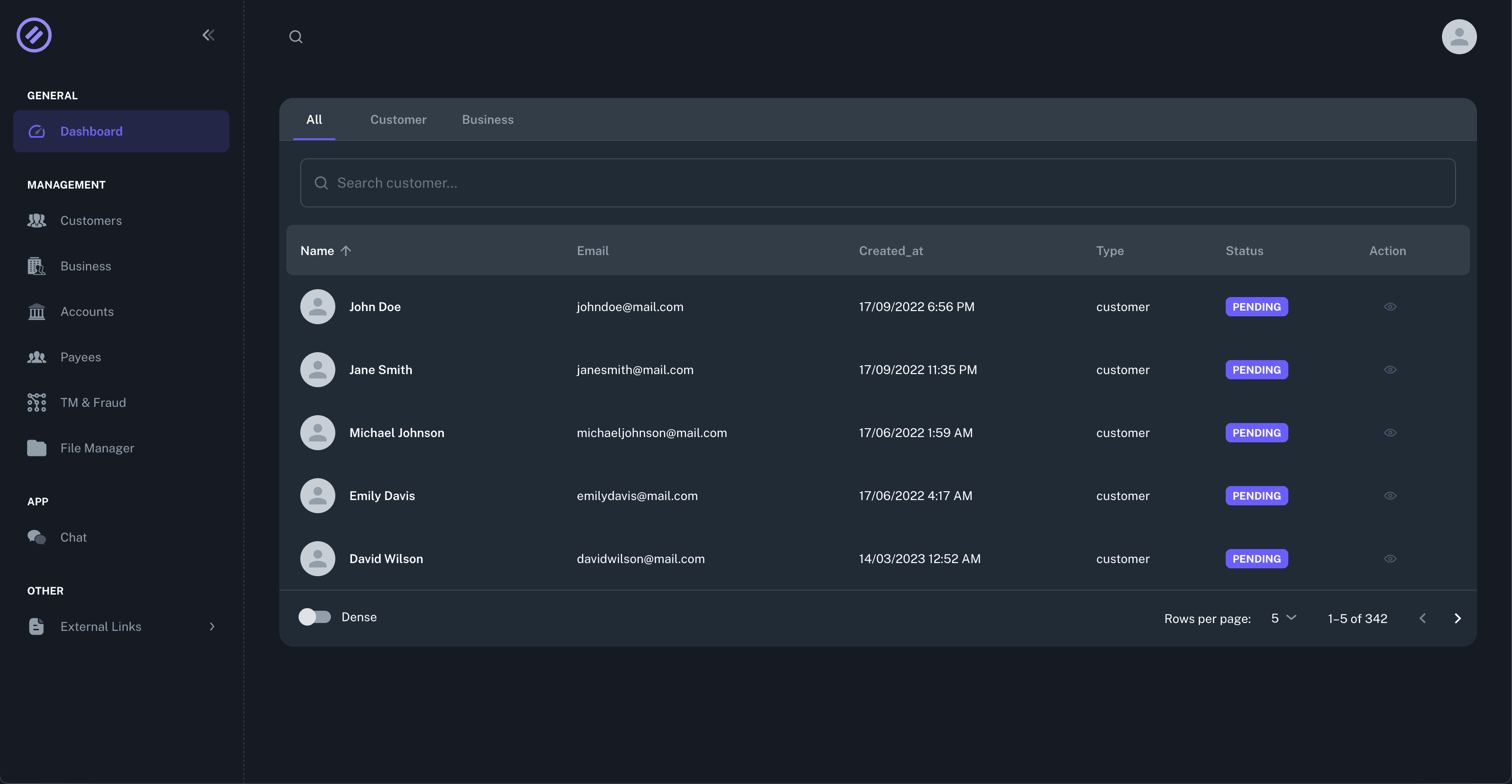Image resolution: width=1512 pixels, height=784 pixels.
Task: Navigate to Business management section
Action: click(x=85, y=265)
